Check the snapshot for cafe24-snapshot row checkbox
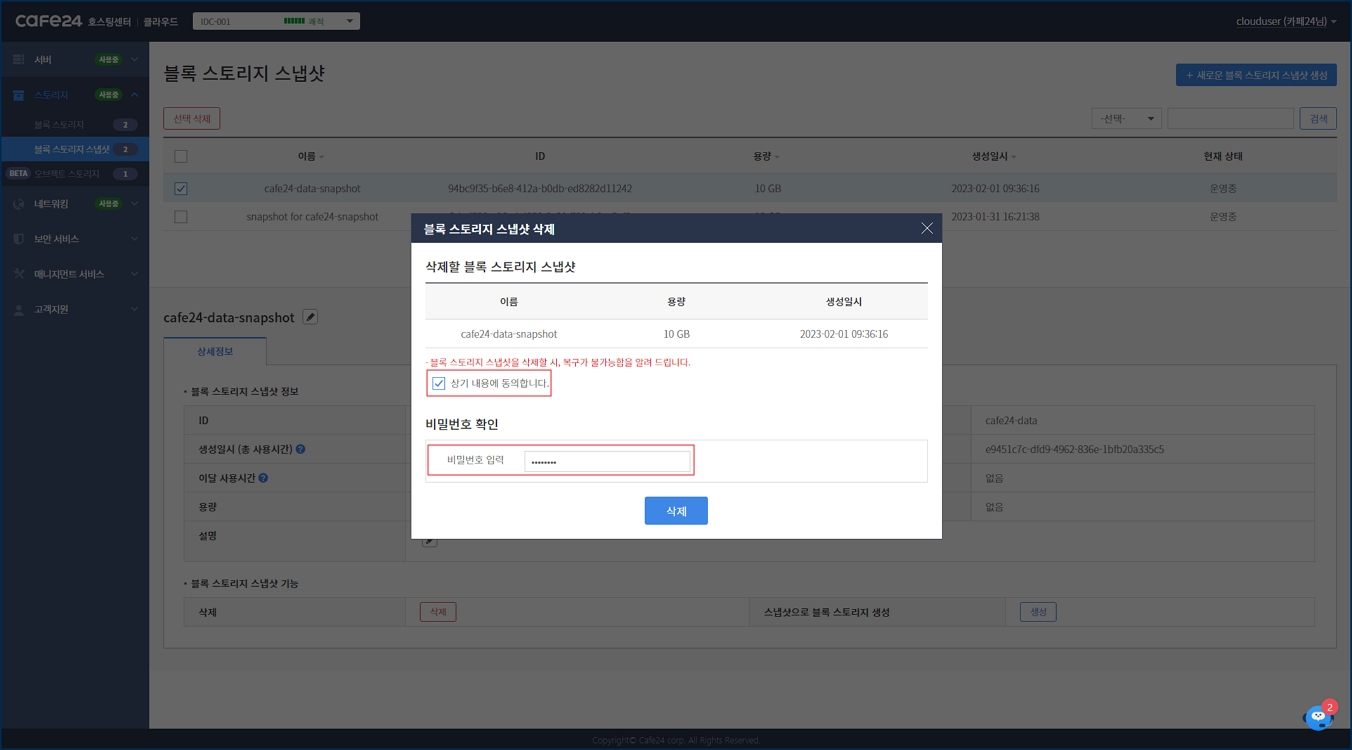This screenshot has width=1352, height=750. point(181,217)
